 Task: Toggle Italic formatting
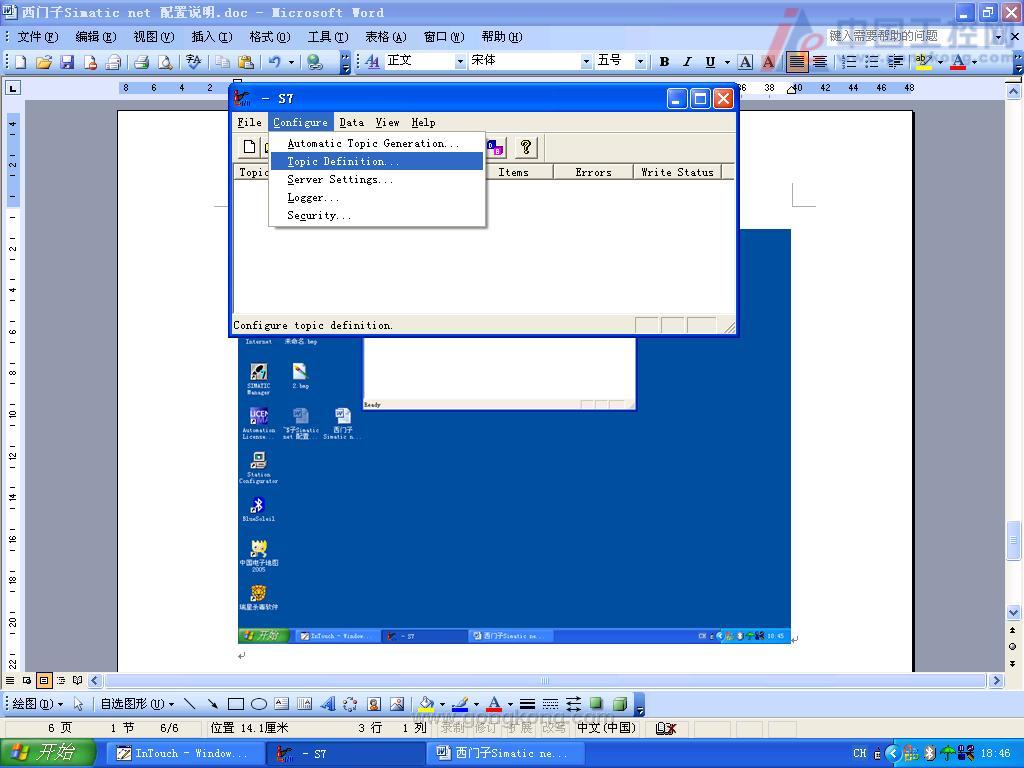coord(687,61)
